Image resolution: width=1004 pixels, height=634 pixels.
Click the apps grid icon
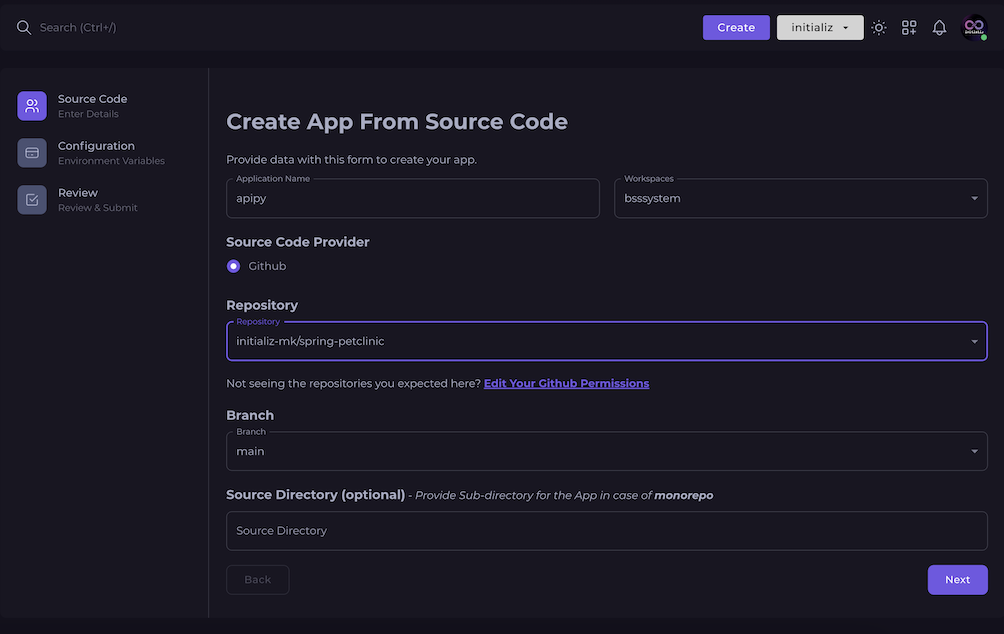[x=909, y=27]
